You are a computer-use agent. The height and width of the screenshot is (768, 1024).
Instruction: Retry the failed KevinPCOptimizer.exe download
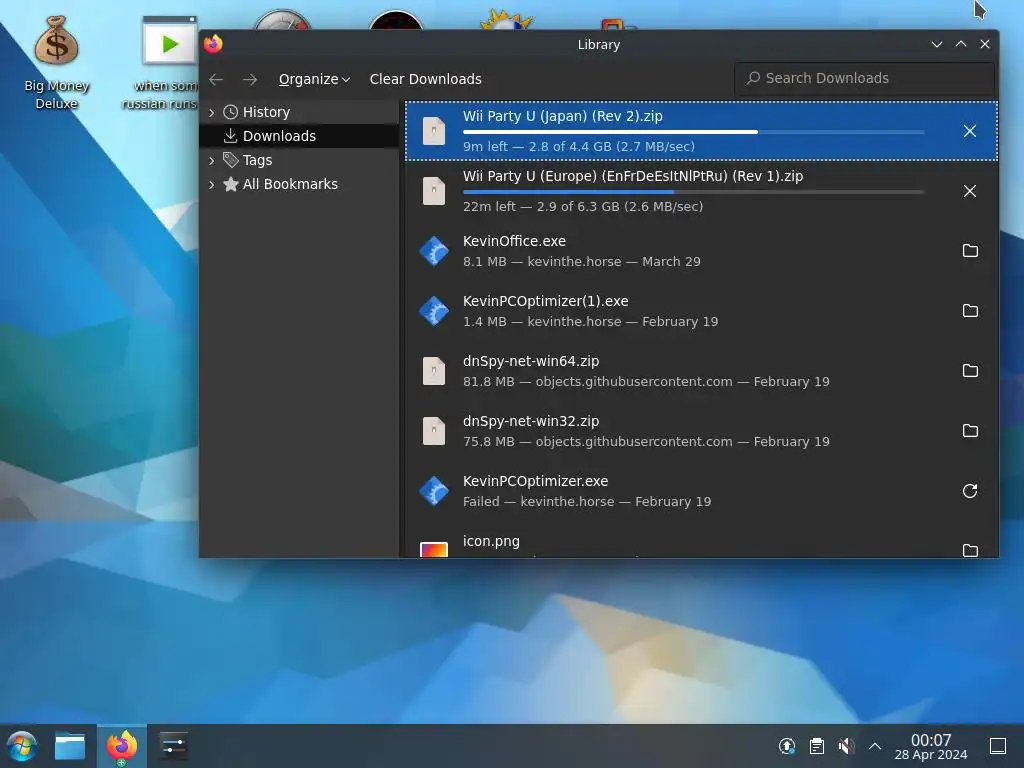tap(970, 491)
